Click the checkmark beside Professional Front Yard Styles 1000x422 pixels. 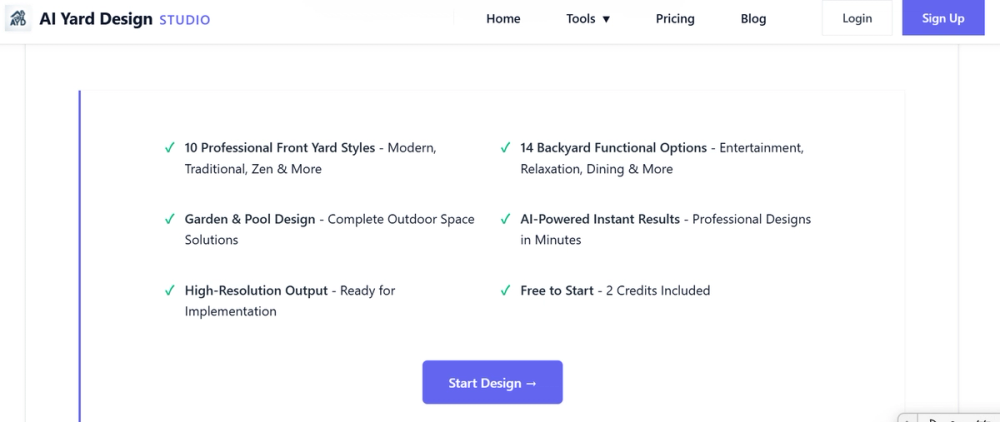pos(170,148)
